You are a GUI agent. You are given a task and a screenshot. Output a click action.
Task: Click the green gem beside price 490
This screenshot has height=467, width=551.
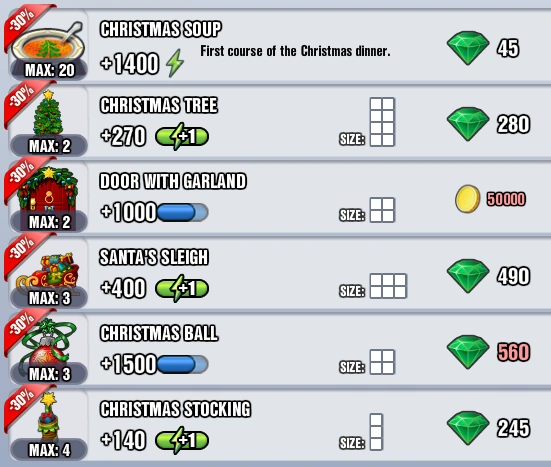pos(468,276)
